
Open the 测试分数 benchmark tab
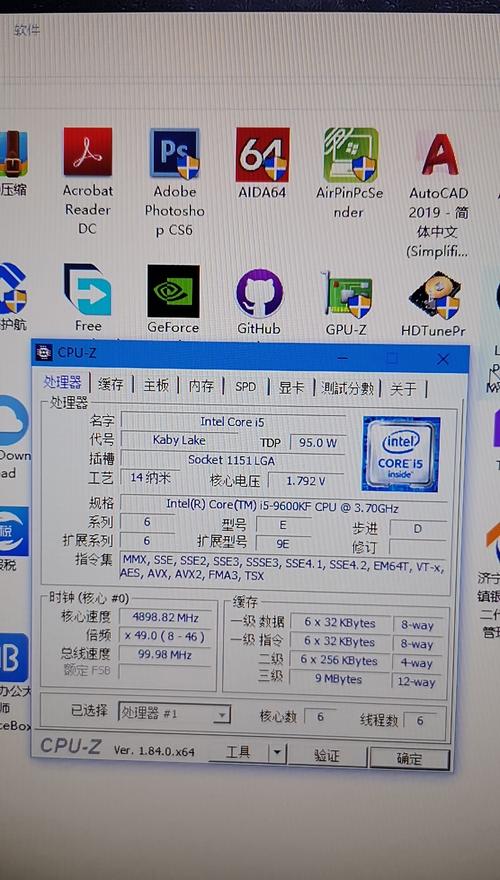(347, 388)
